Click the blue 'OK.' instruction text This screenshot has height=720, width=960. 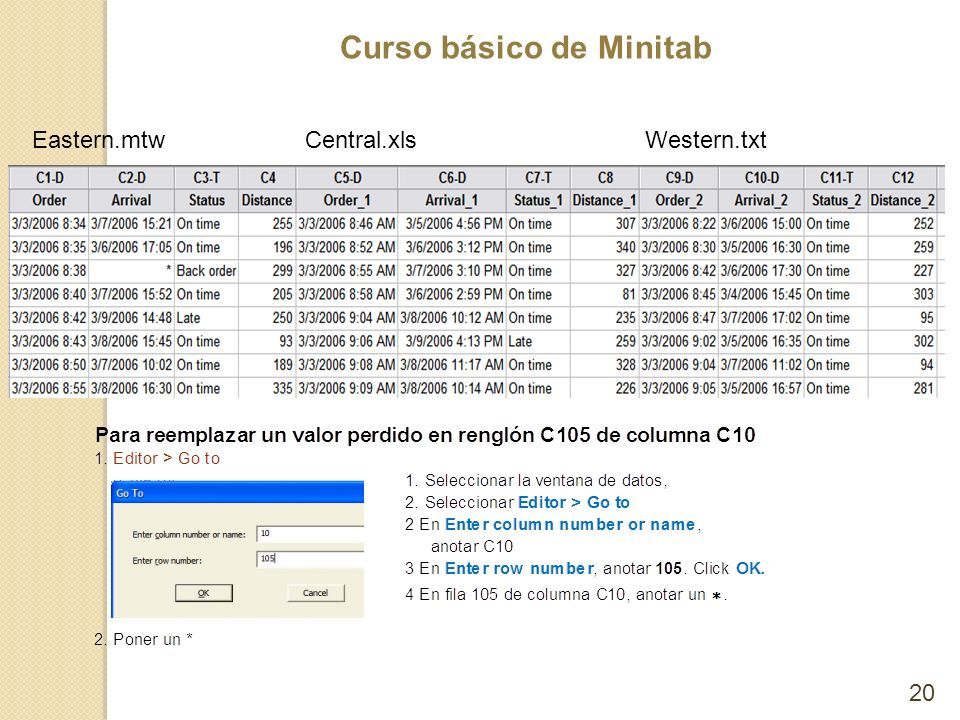click(x=750, y=568)
